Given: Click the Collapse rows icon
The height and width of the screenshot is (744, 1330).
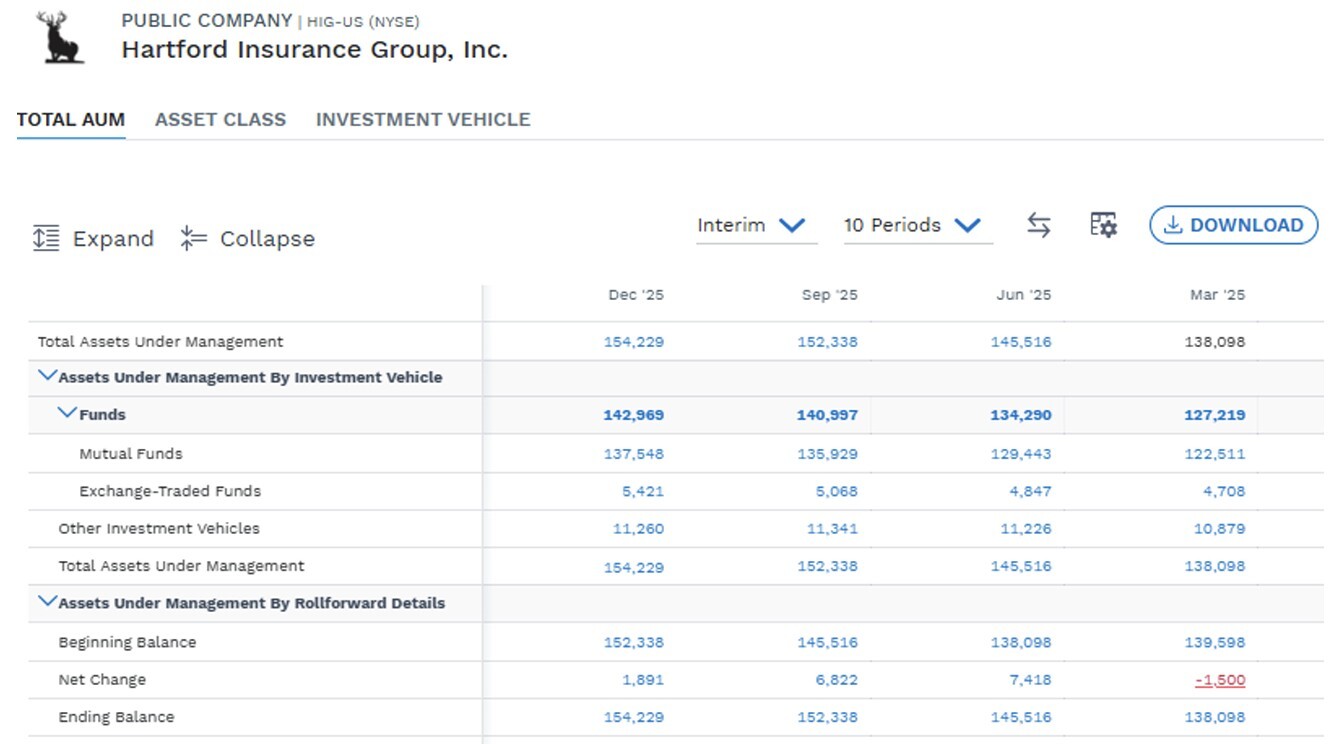Looking at the screenshot, I should pos(193,238).
